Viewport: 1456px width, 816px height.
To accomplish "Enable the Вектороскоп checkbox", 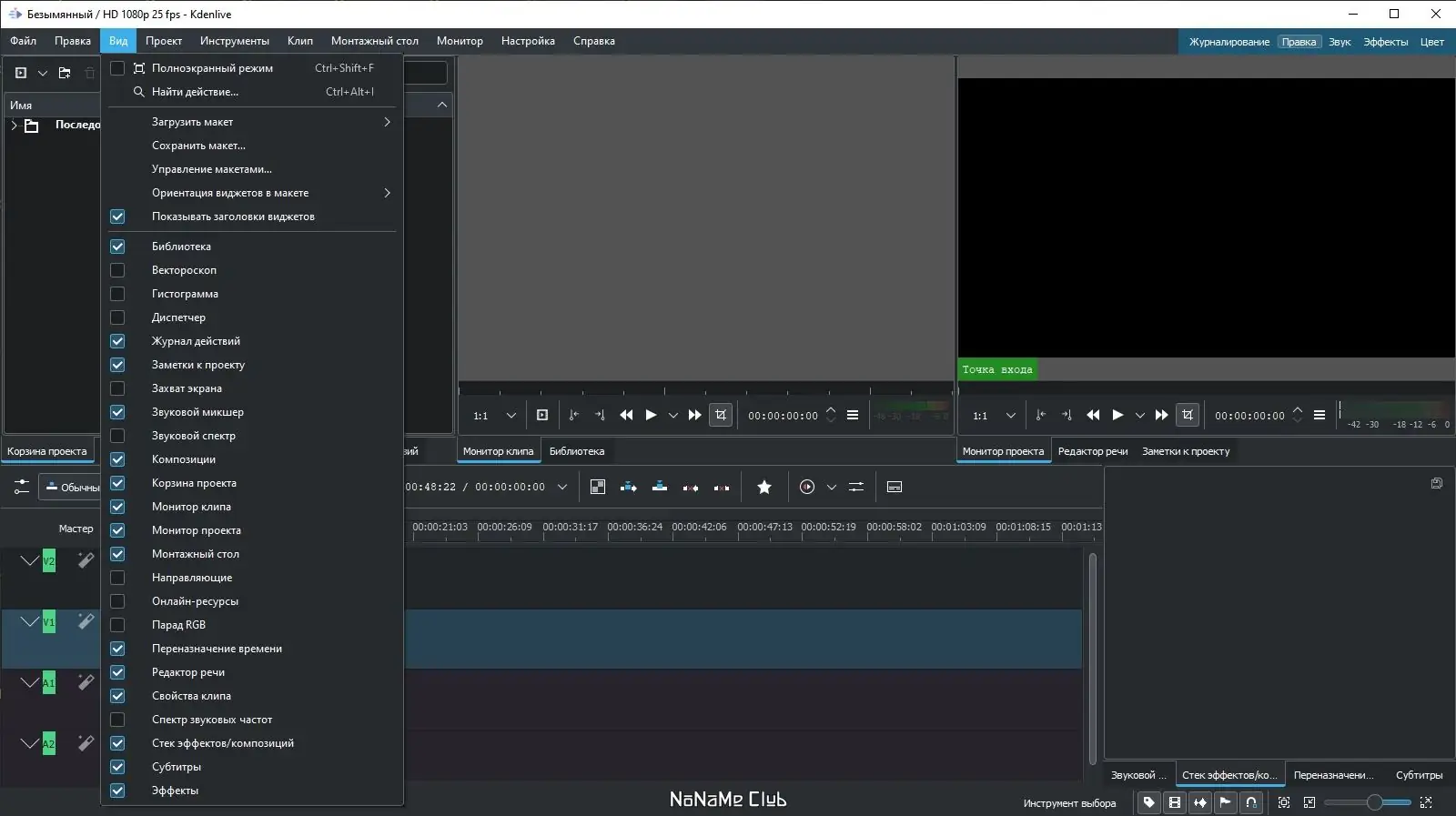I will pos(117,270).
